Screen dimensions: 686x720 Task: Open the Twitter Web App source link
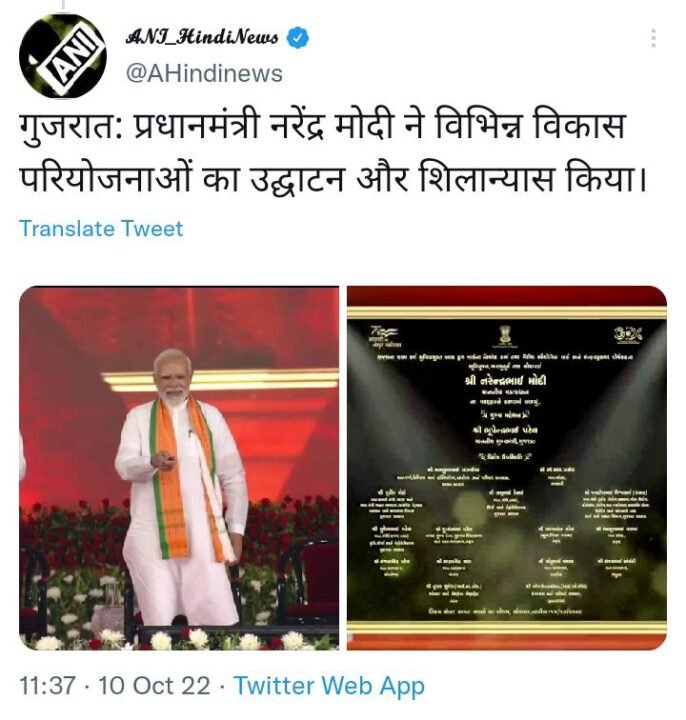point(329,686)
